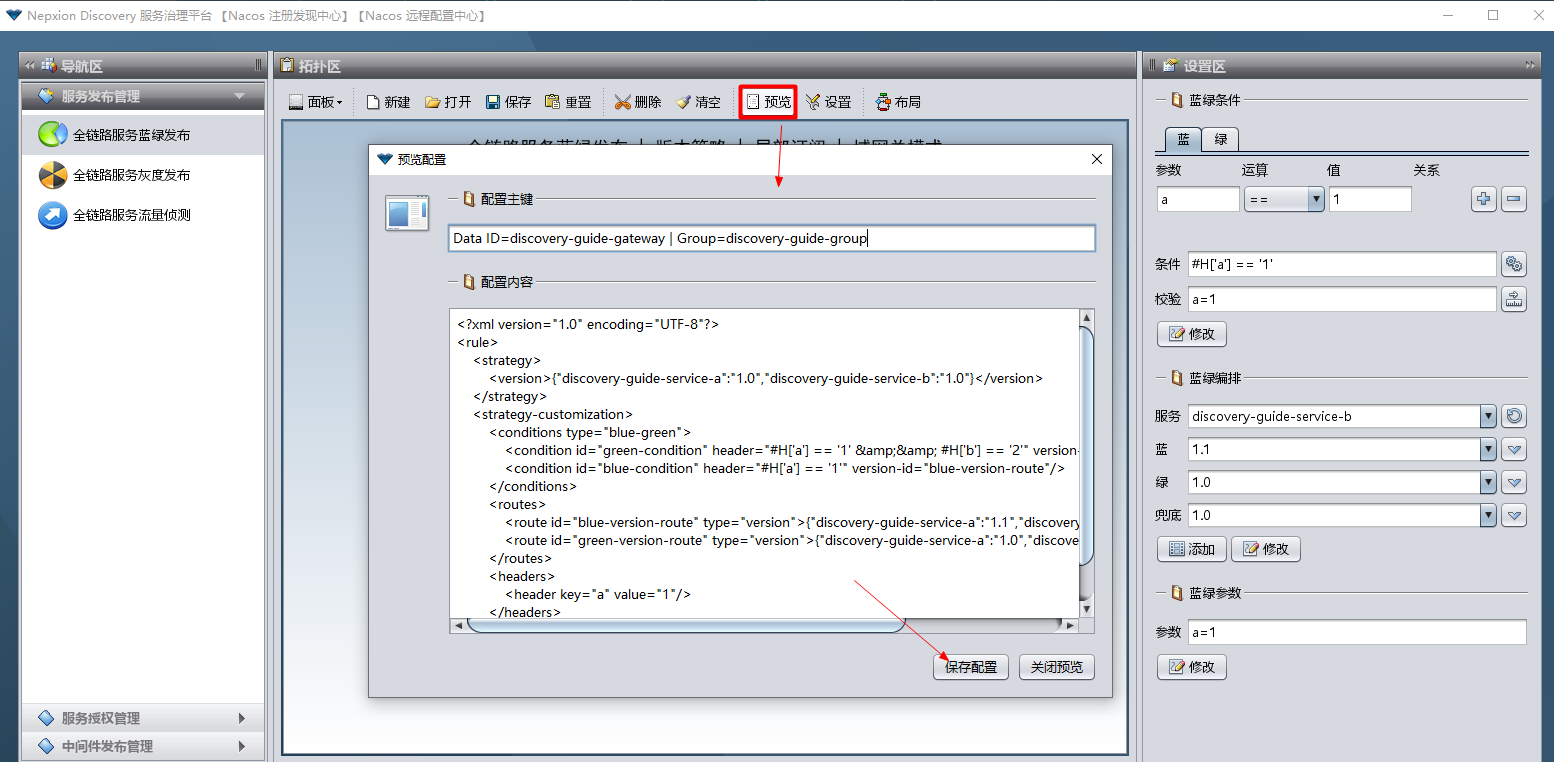Screen dimensions: 1554x762
Task: Click the 保存 save toolbar button
Action: tap(508, 102)
